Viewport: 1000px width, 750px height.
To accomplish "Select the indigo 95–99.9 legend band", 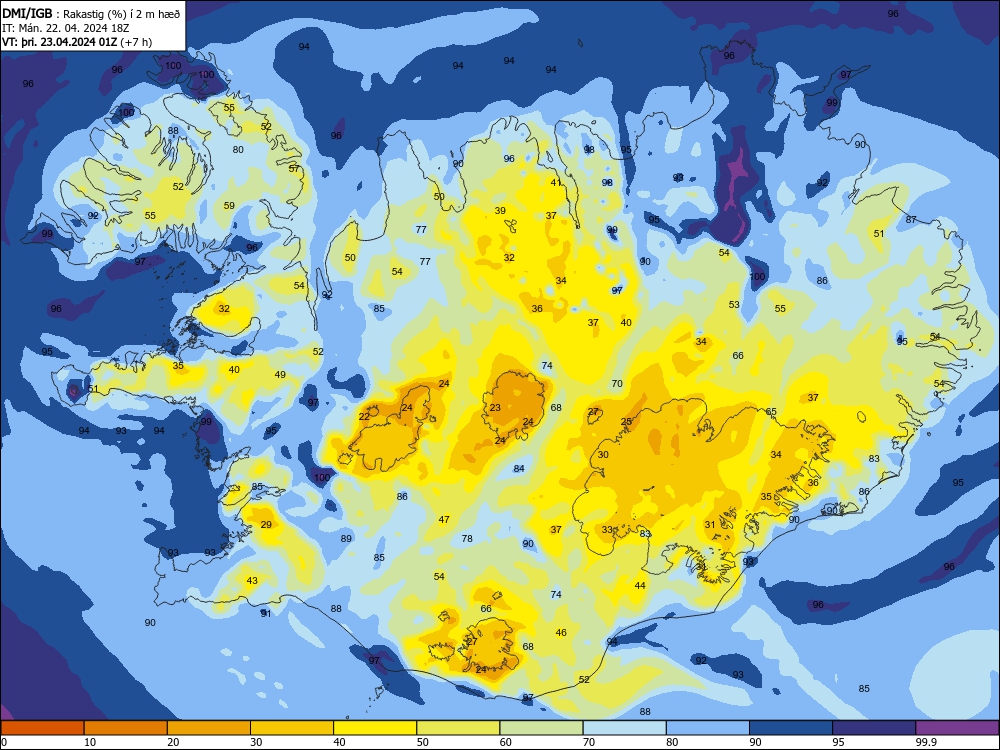I will point(874,728).
